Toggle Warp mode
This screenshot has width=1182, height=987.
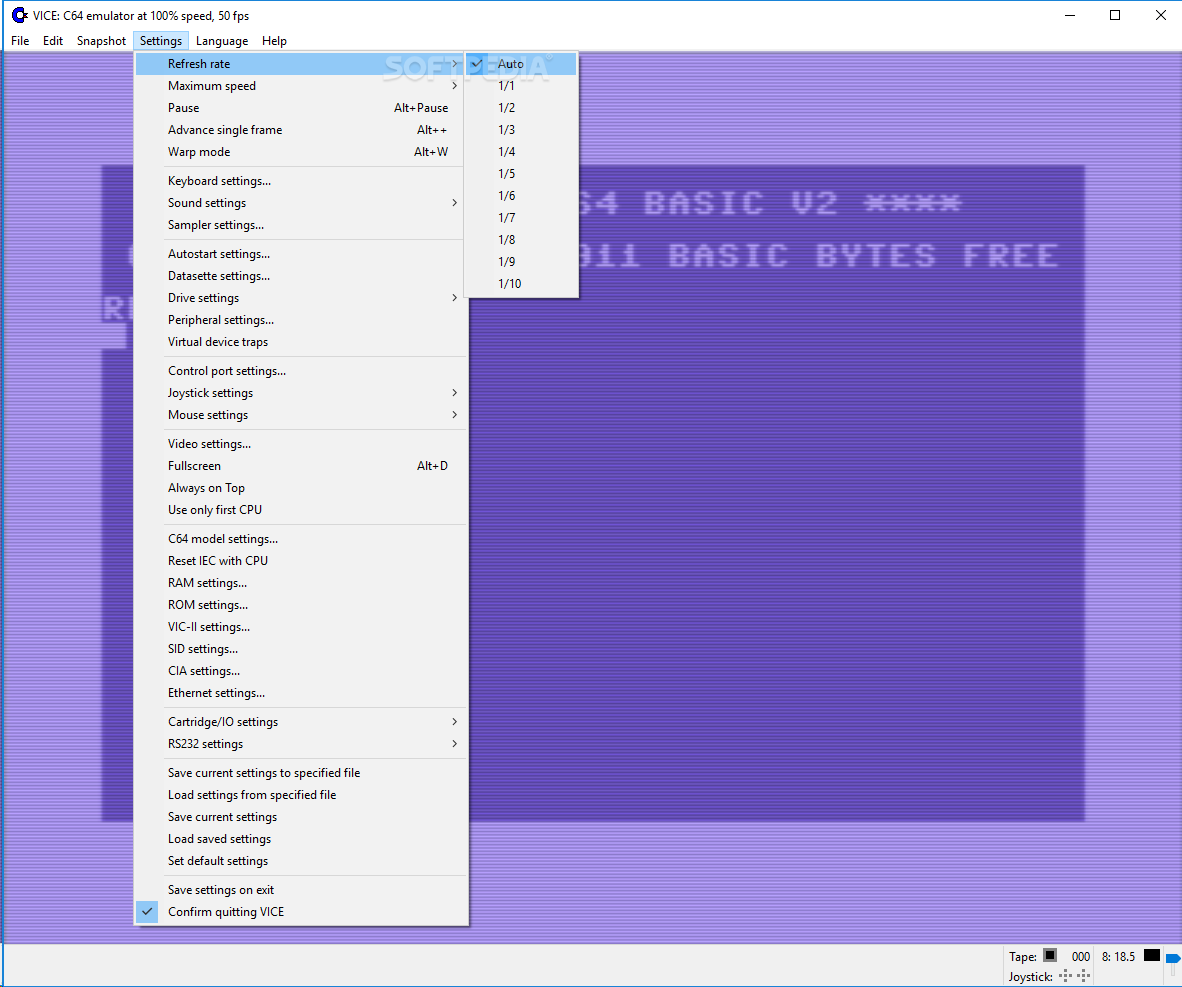pyautogui.click(x=302, y=152)
